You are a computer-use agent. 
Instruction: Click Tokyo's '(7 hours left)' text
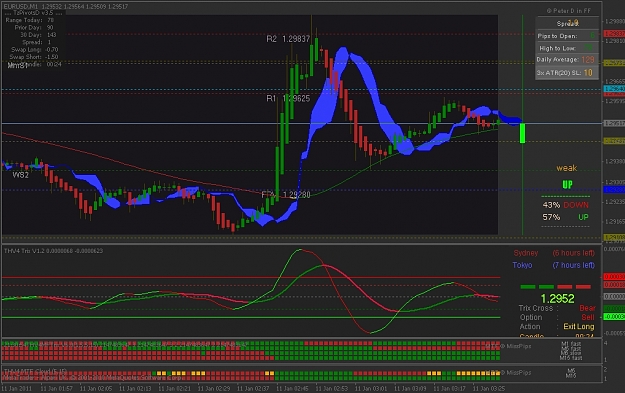[x=574, y=265]
